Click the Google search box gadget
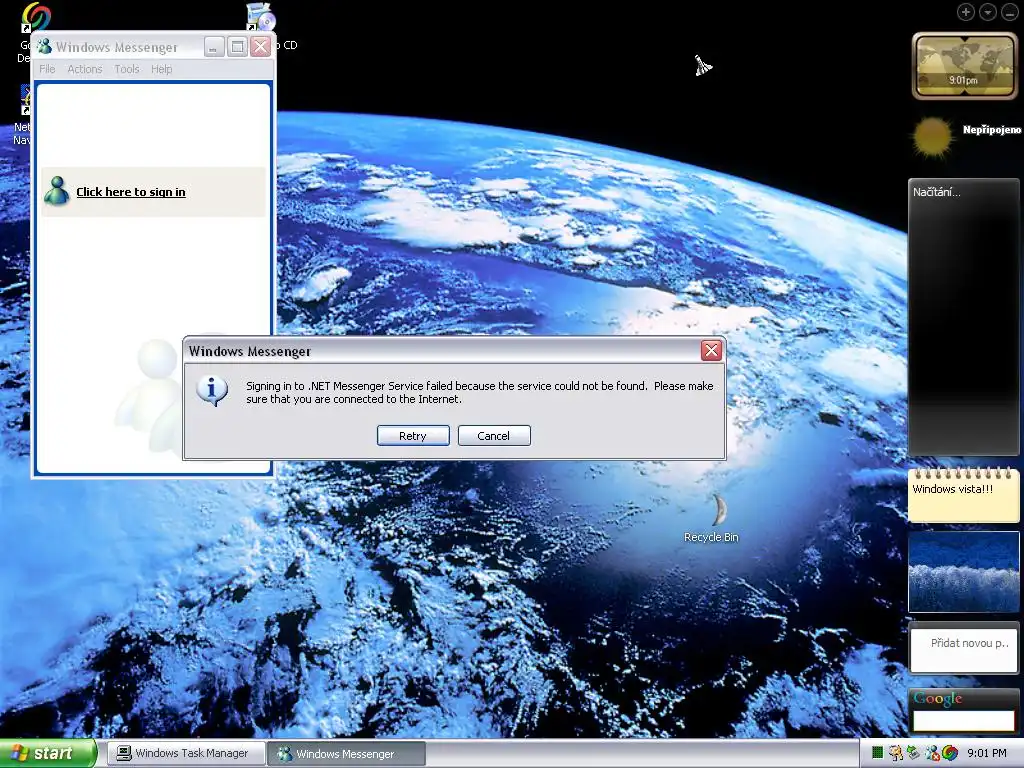The height and width of the screenshot is (768, 1024). tap(963, 721)
